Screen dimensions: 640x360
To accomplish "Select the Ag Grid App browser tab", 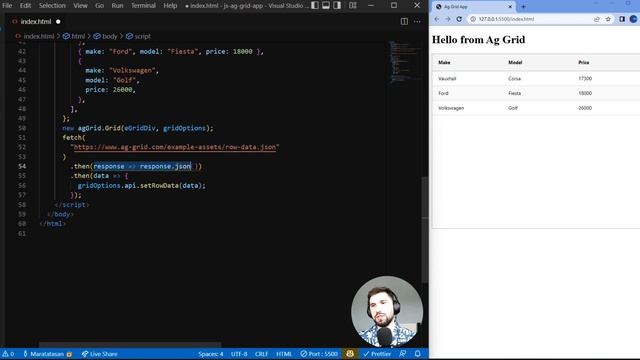I will (473, 7).
